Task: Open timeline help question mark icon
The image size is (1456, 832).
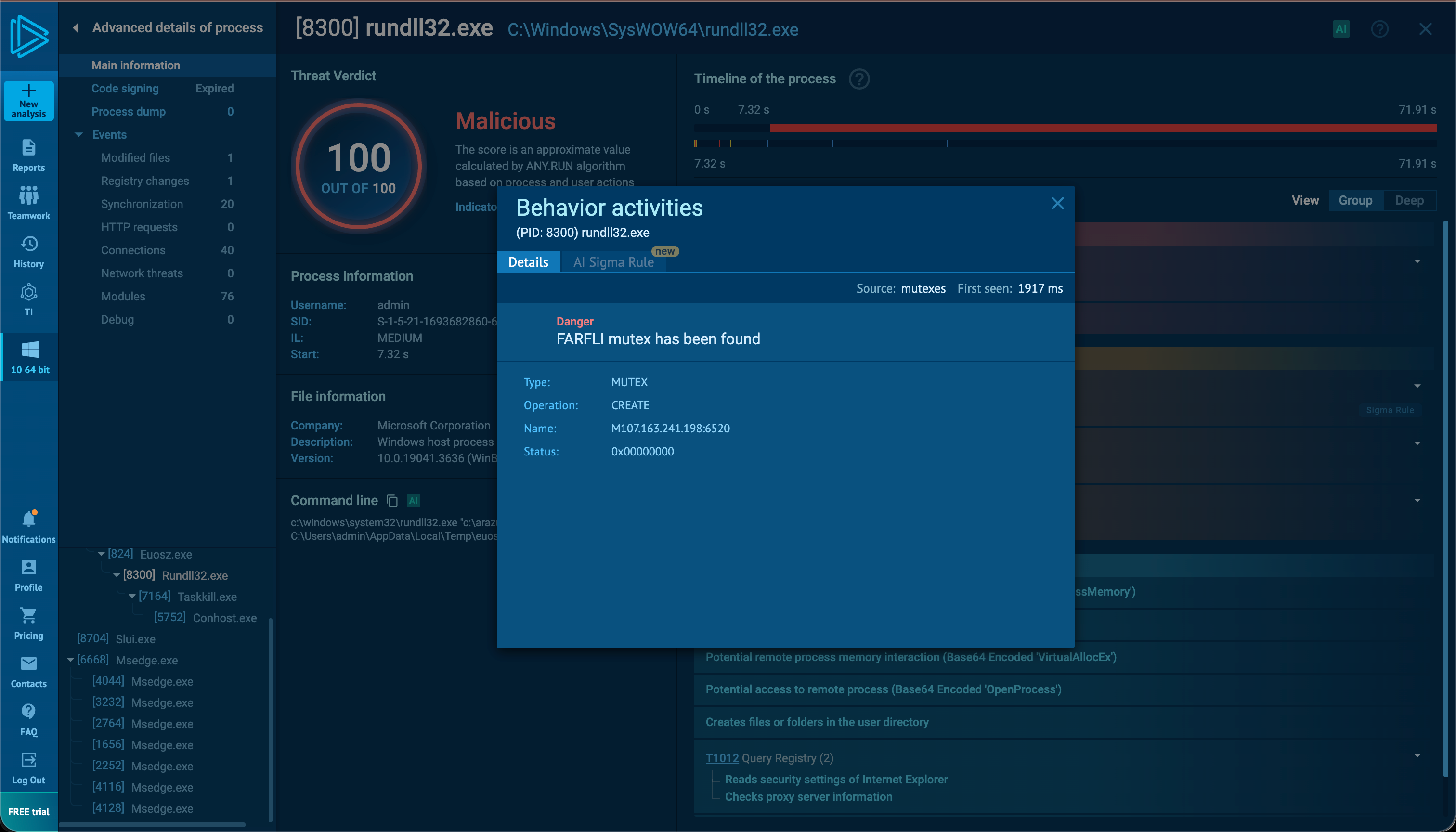Action: pyautogui.click(x=859, y=79)
